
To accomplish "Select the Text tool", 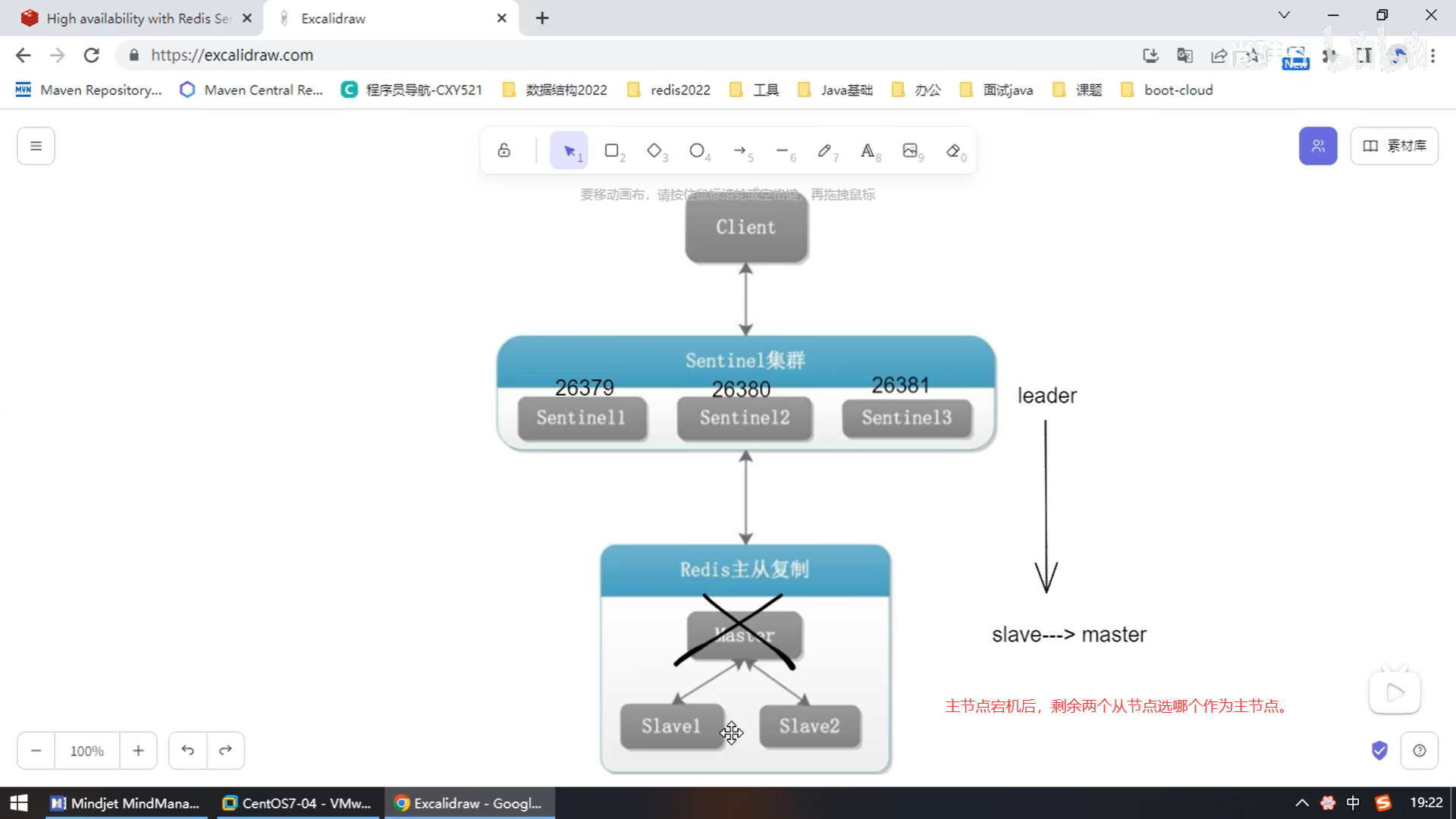I will tap(868, 151).
